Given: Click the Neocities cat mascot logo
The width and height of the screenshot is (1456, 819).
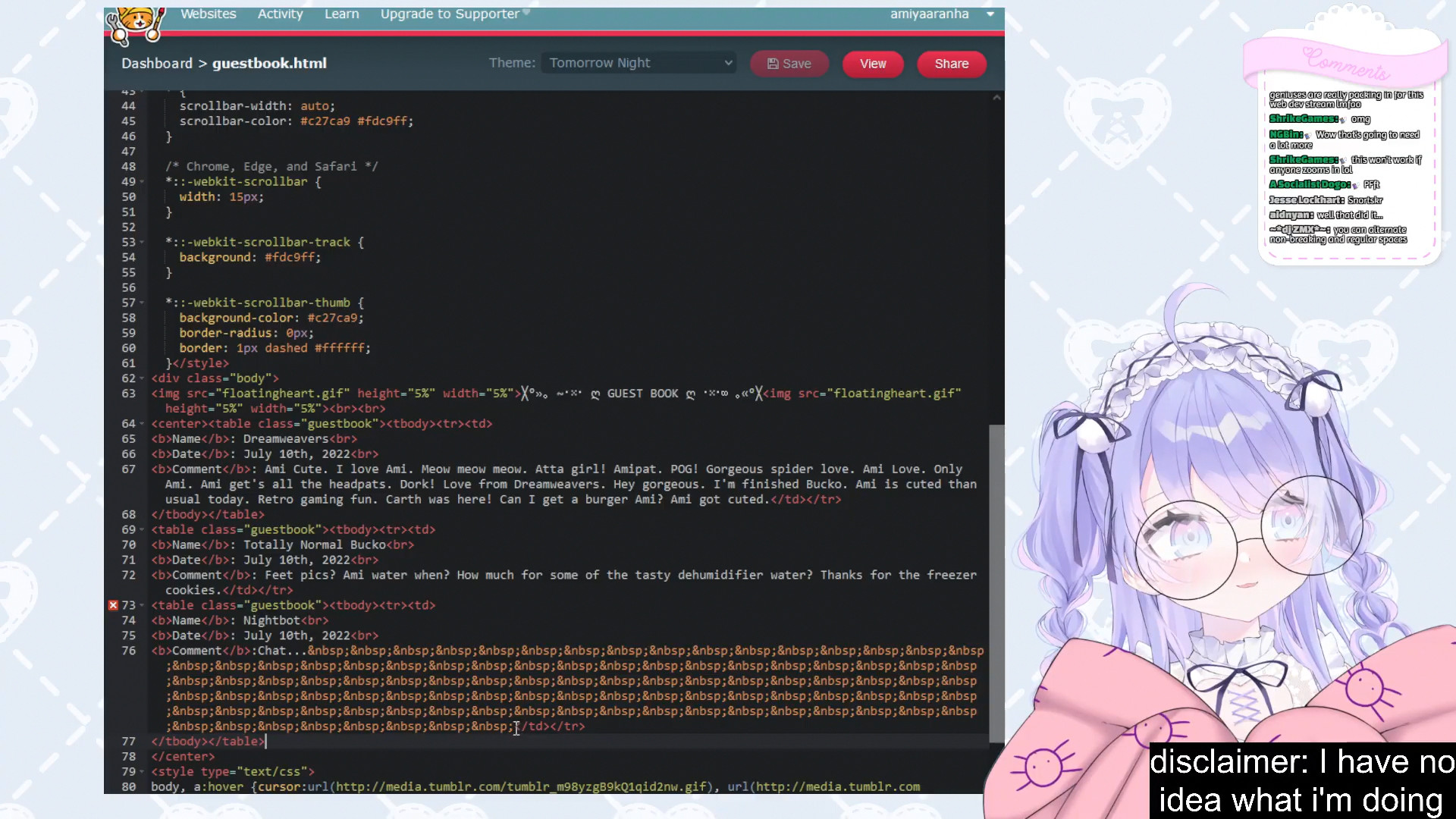Looking at the screenshot, I should coord(135,23).
